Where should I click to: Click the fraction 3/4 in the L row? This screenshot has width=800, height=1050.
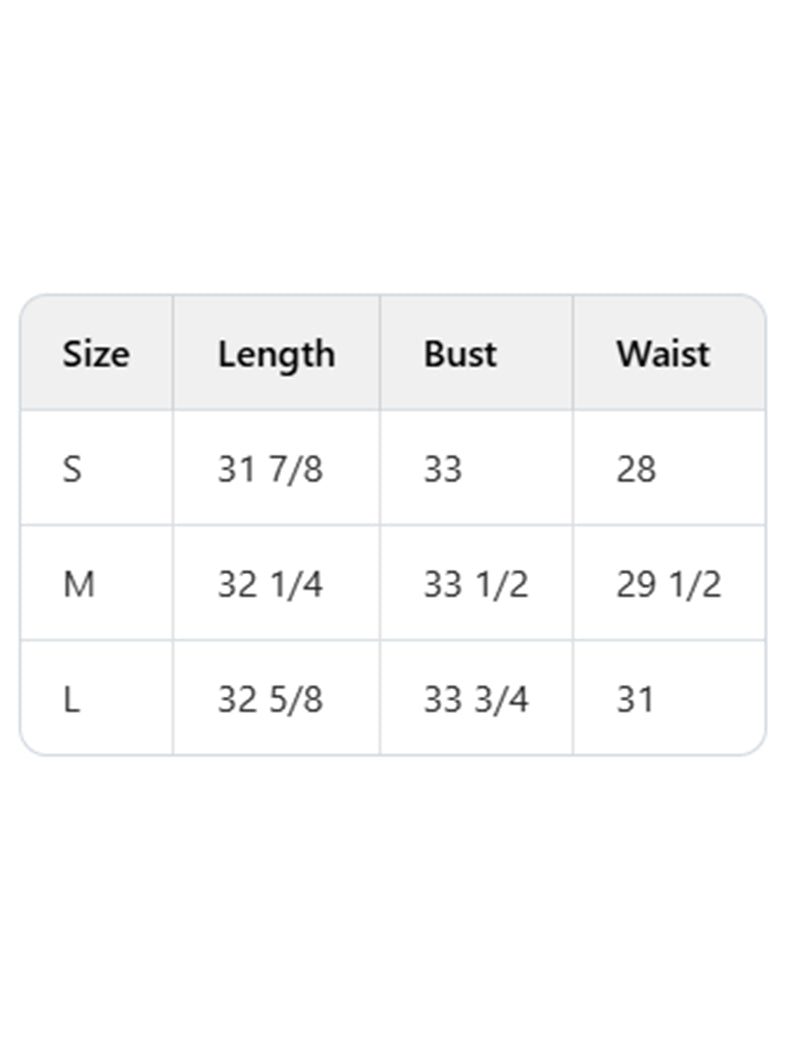click(500, 699)
